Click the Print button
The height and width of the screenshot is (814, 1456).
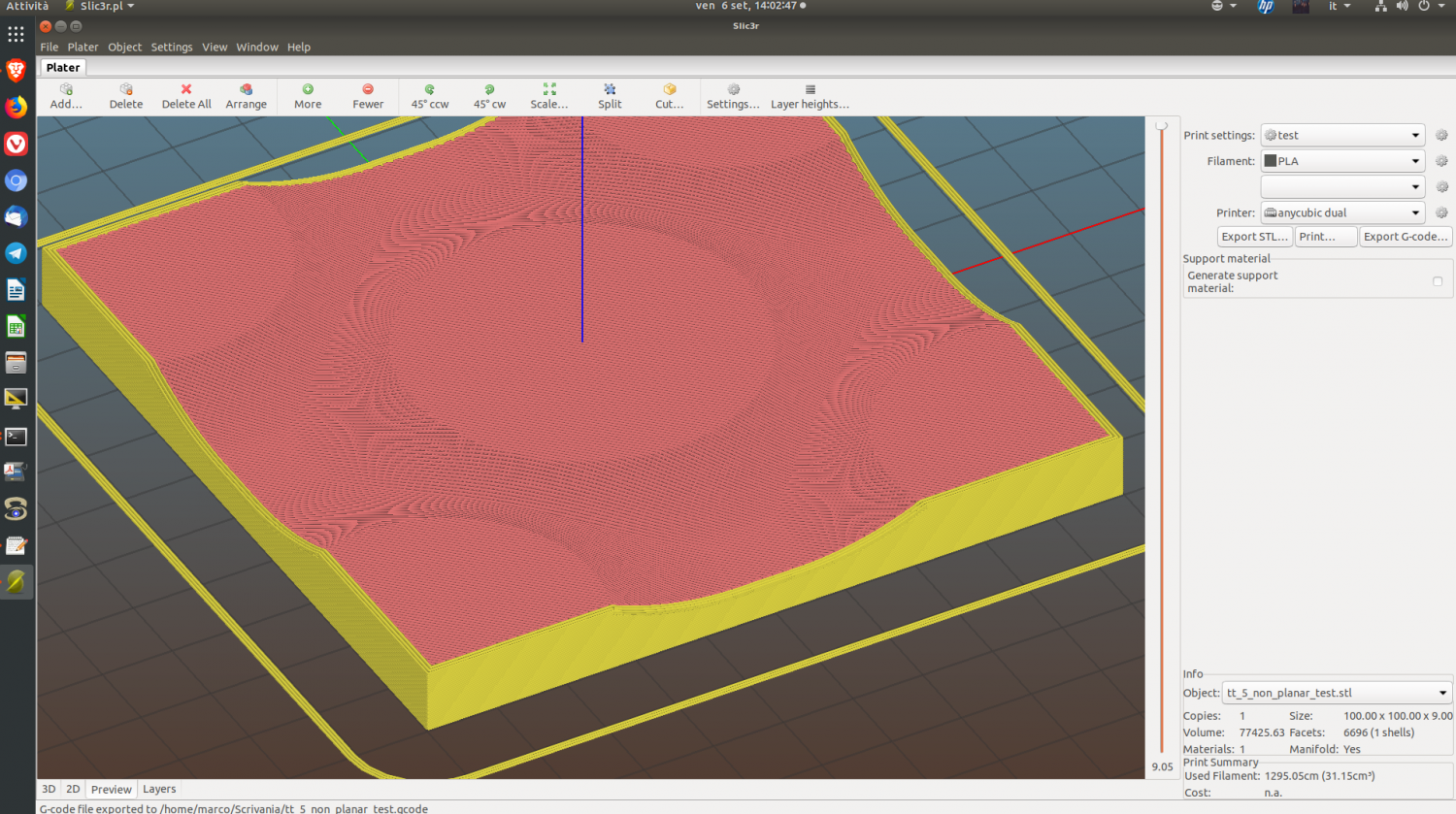pyautogui.click(x=1326, y=237)
